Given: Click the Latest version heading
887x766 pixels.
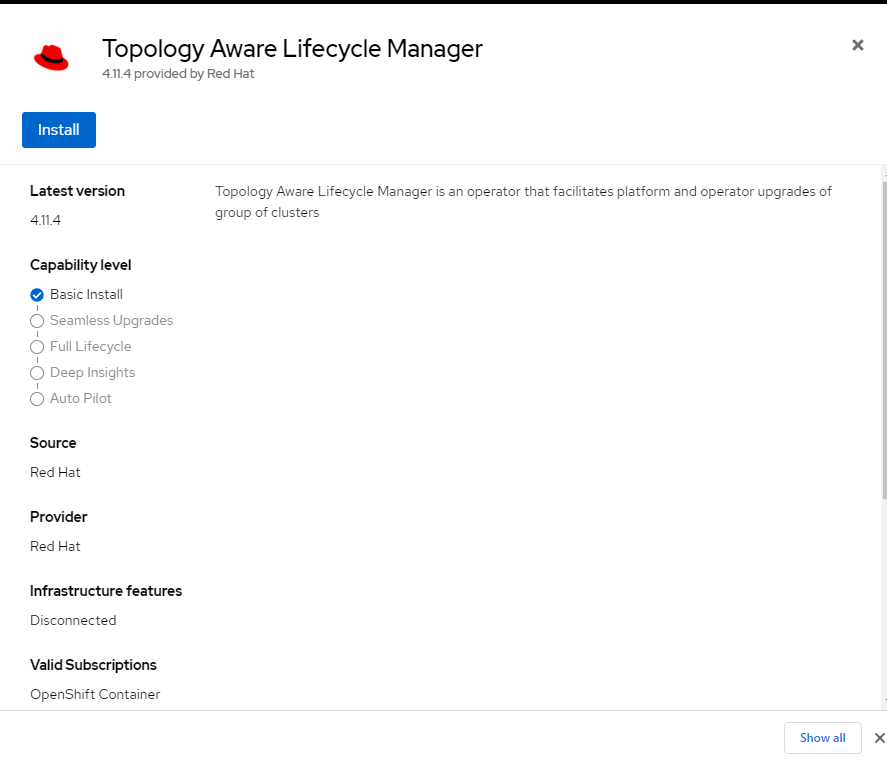Looking at the screenshot, I should pyautogui.click(x=77, y=191).
